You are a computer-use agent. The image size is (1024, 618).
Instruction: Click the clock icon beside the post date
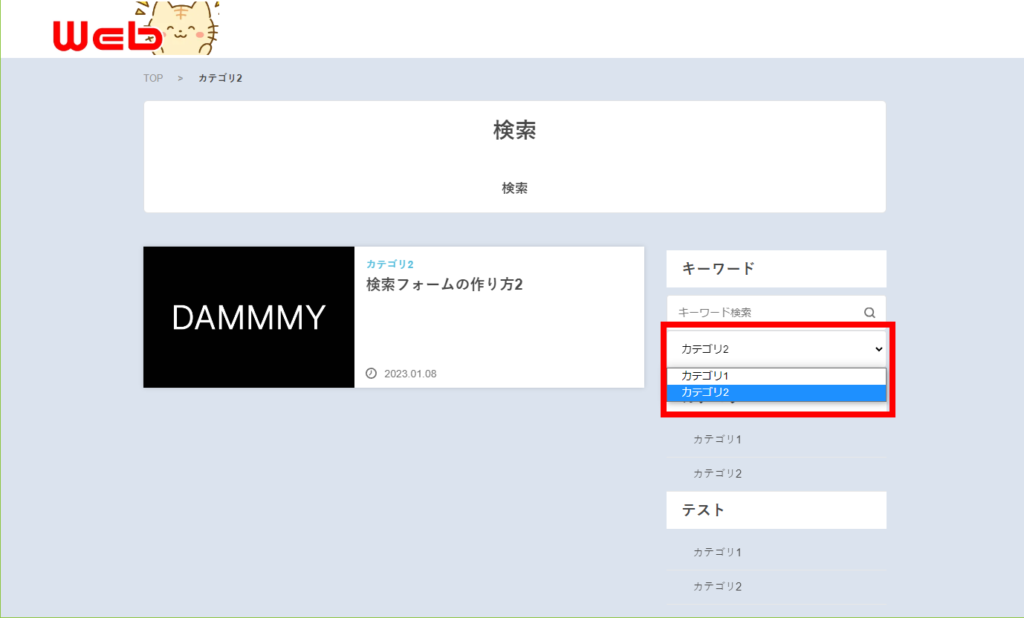click(372, 374)
